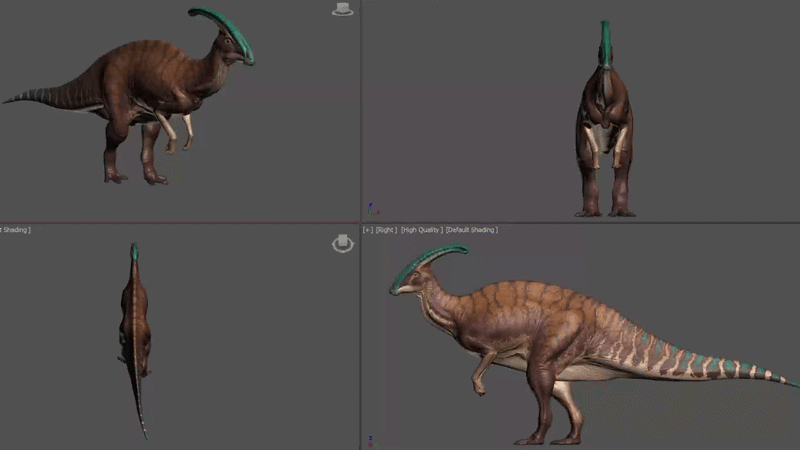Open the [Right] point-of-view viewport menu
This screenshot has height=450, width=800.
[x=386, y=230]
